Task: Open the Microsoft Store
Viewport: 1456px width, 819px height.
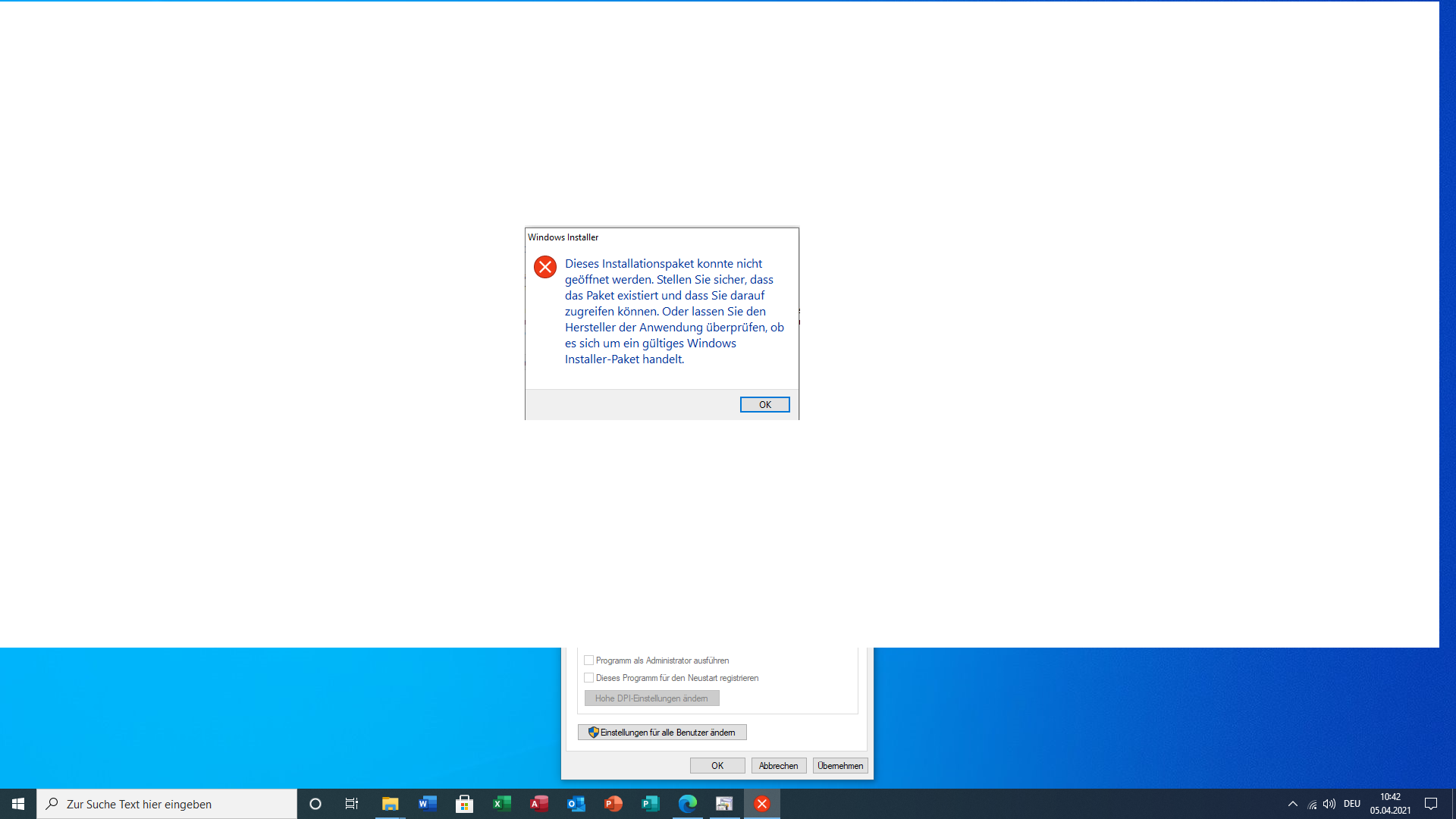Action: pyautogui.click(x=464, y=803)
